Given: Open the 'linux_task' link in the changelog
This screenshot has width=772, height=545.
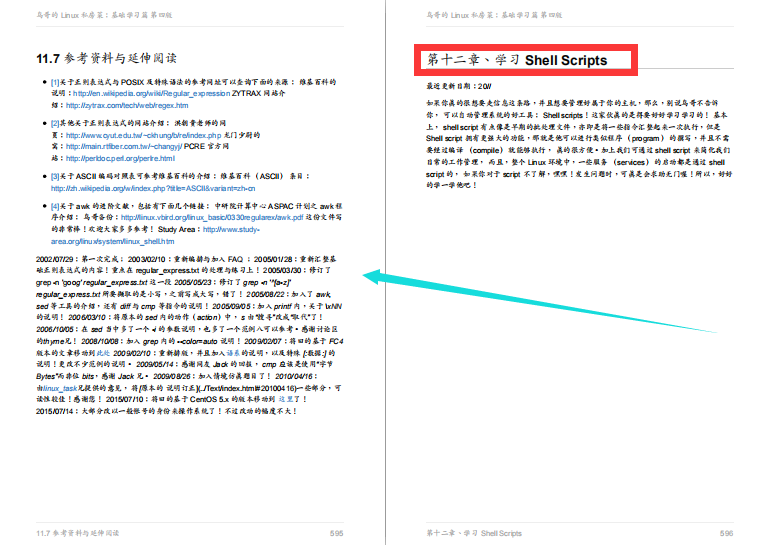Looking at the screenshot, I should tap(59, 388).
